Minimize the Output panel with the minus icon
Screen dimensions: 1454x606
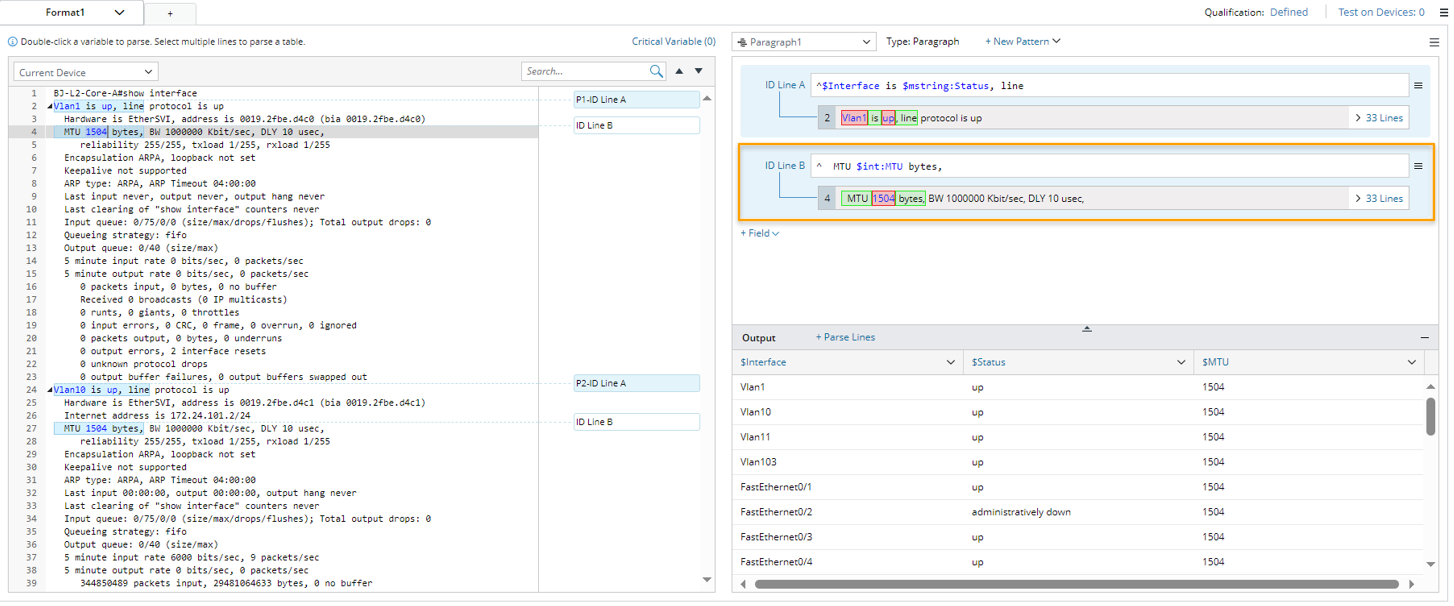(1425, 338)
